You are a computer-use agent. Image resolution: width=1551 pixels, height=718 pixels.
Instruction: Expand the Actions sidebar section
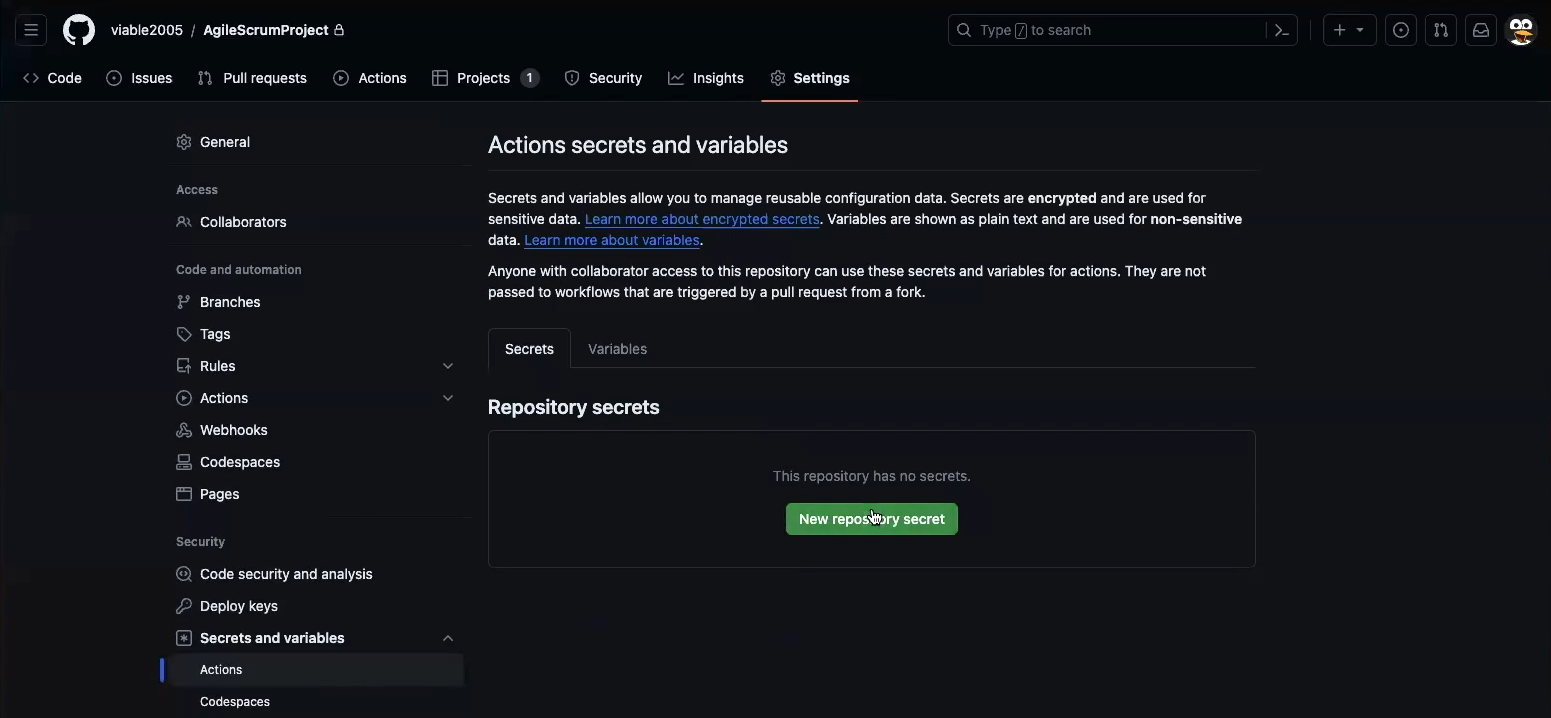coord(448,398)
